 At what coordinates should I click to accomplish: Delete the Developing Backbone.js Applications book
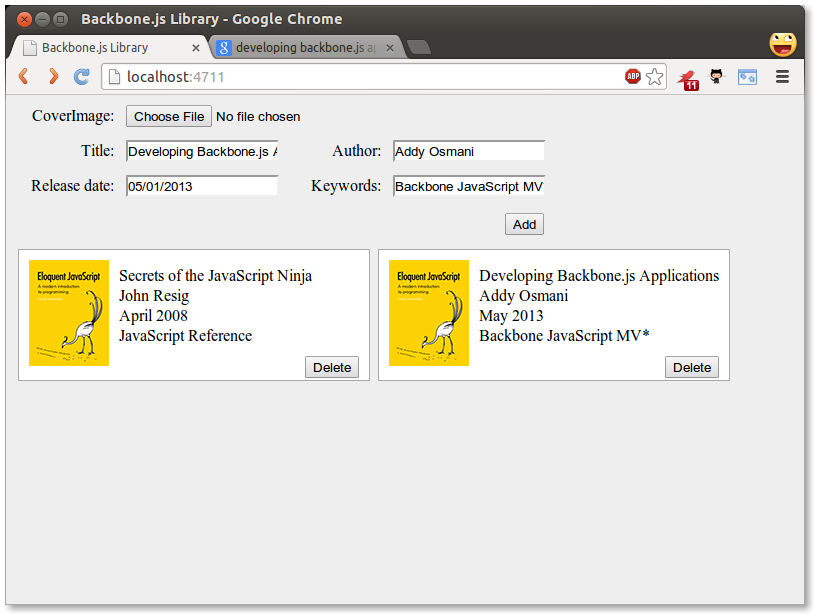(x=692, y=367)
